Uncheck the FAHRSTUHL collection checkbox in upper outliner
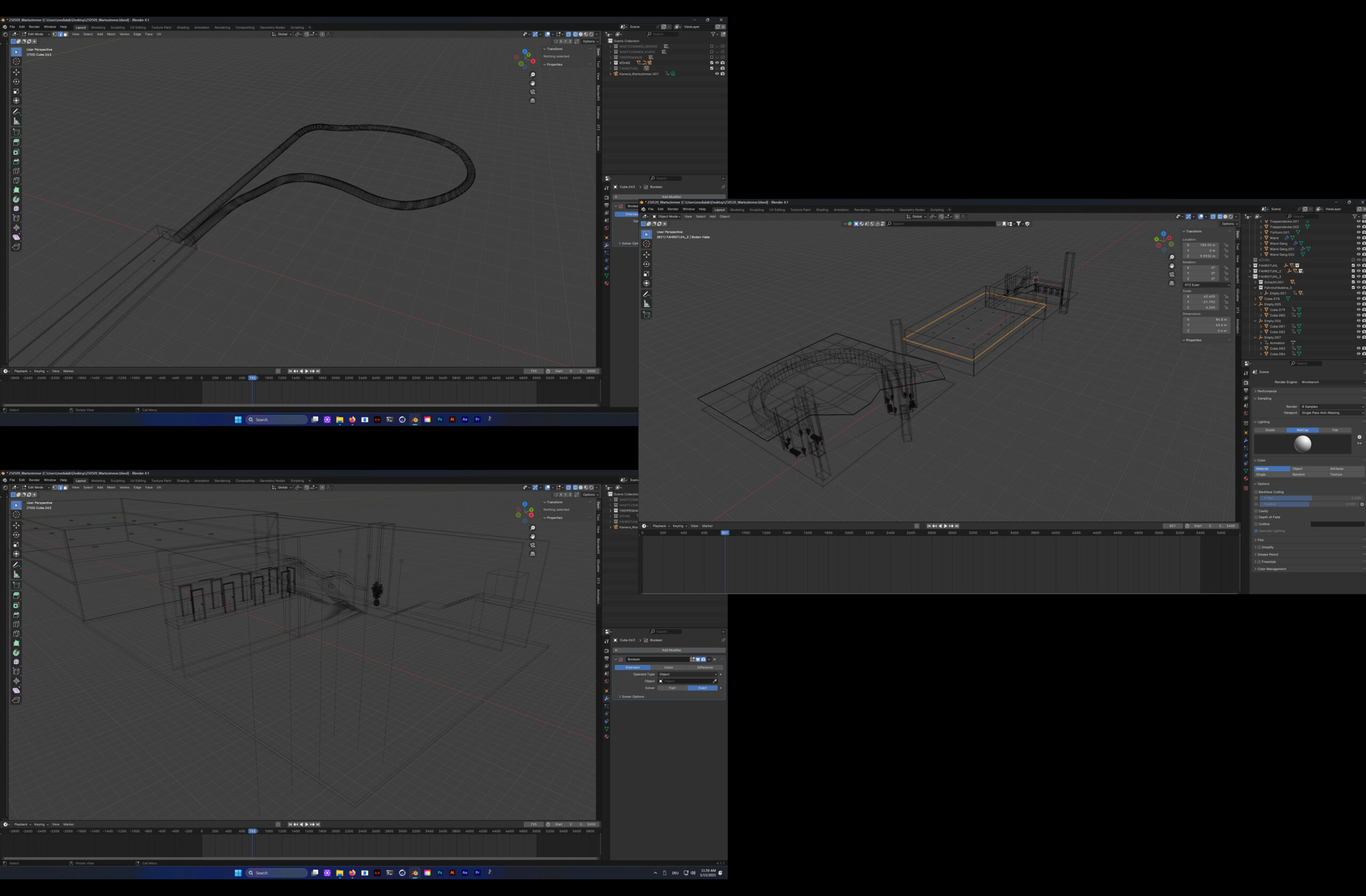 (x=712, y=68)
